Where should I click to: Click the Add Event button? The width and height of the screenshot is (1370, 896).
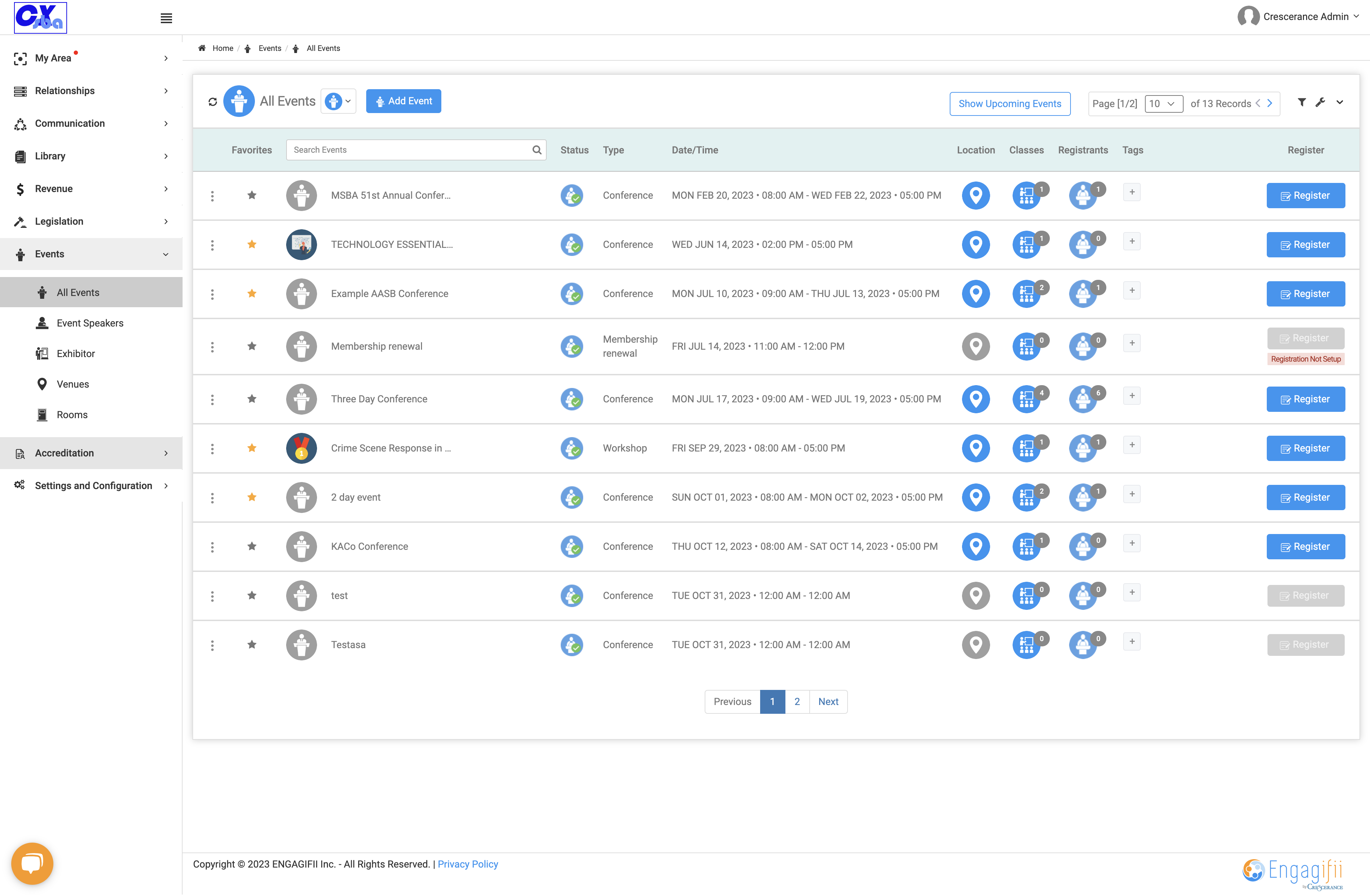coord(403,101)
